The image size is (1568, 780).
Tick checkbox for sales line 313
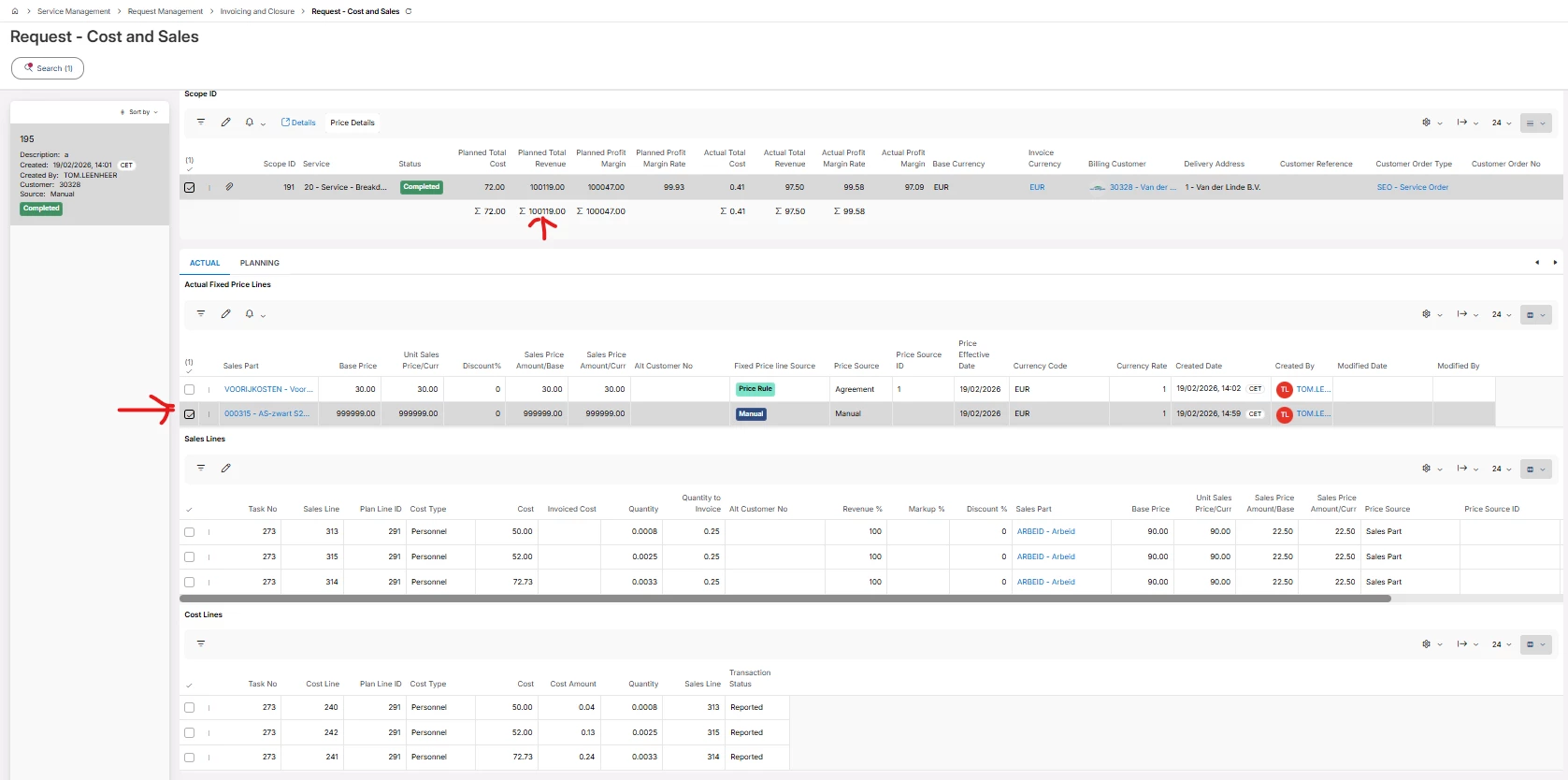190,532
